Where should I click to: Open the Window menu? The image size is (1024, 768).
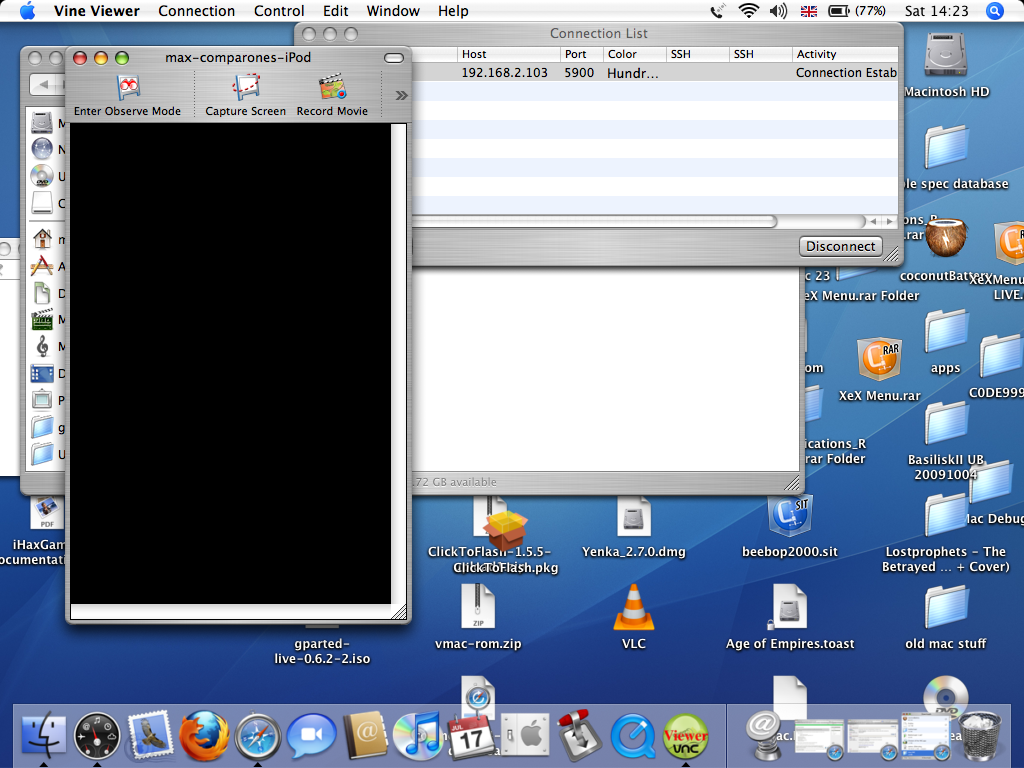[393, 11]
